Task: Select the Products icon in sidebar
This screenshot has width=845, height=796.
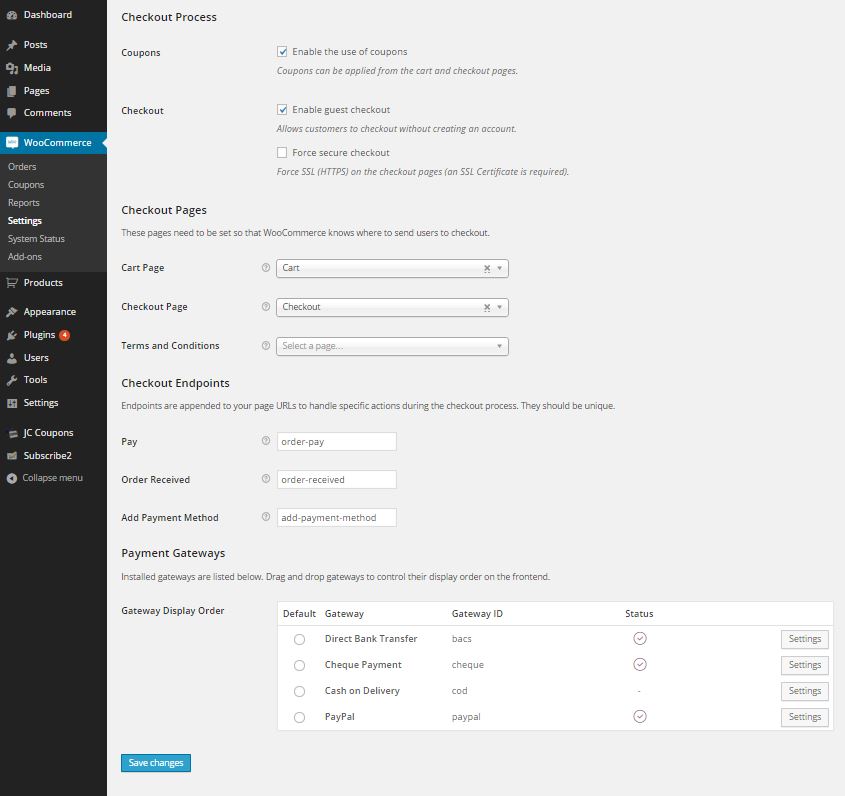Action: point(14,282)
